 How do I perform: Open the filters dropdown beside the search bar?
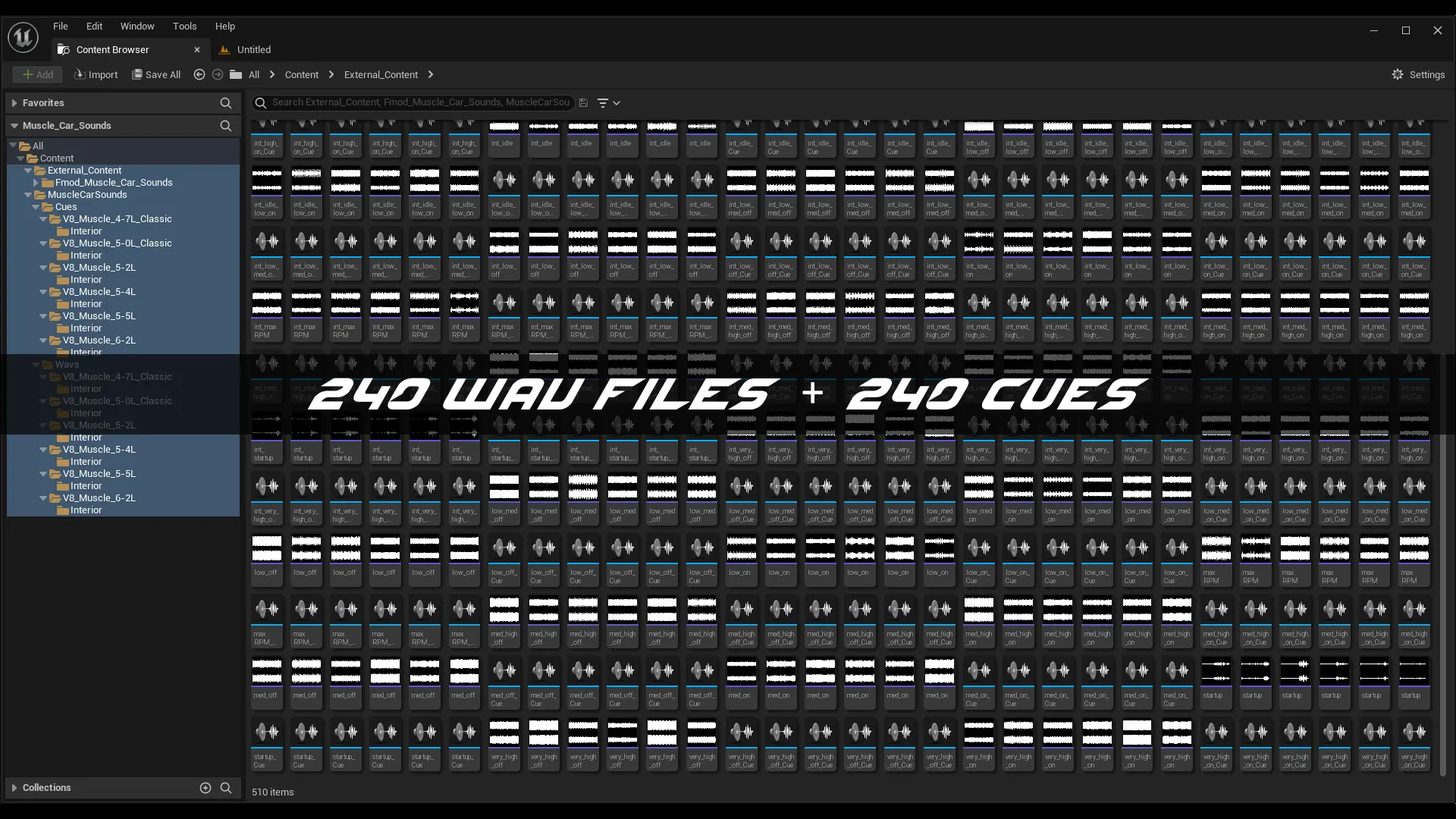tap(608, 102)
